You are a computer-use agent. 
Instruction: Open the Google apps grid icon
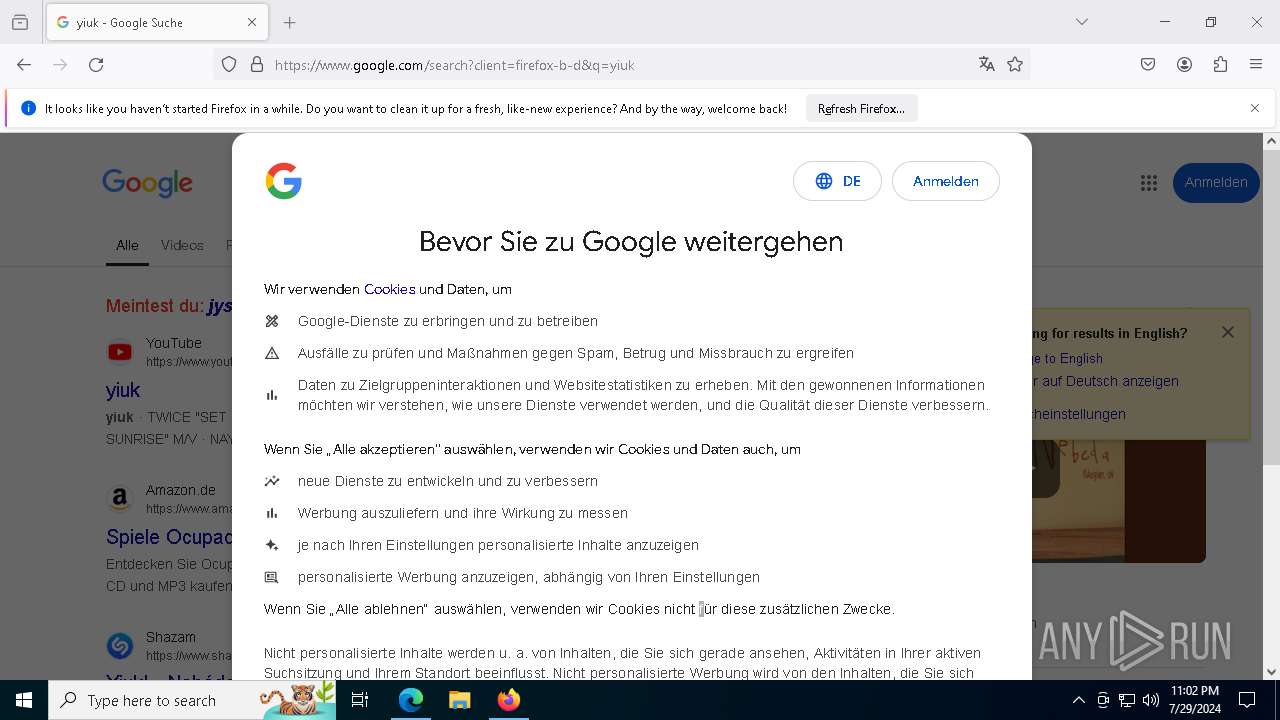[1148, 183]
